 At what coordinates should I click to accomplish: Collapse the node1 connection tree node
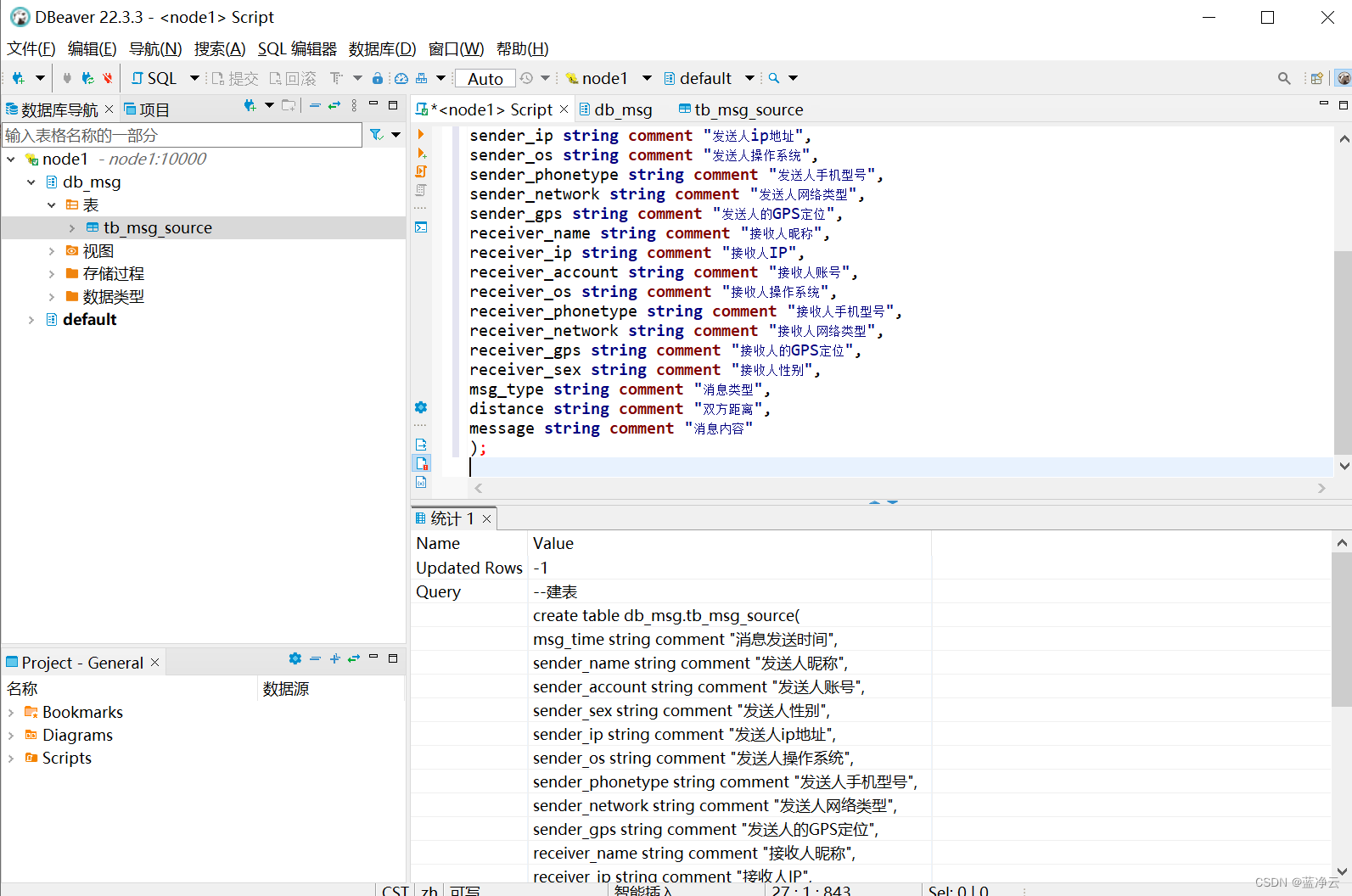pos(11,159)
